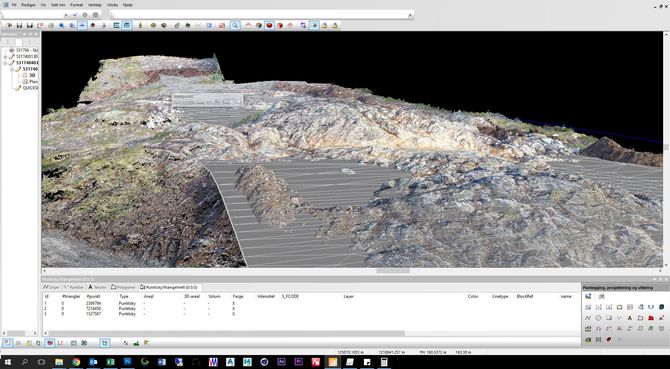
Task: Open Excel from the taskbar
Action: click(110, 362)
